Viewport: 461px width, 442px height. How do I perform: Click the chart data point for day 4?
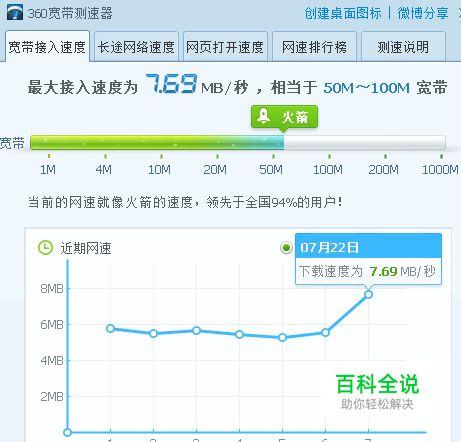pos(239,334)
